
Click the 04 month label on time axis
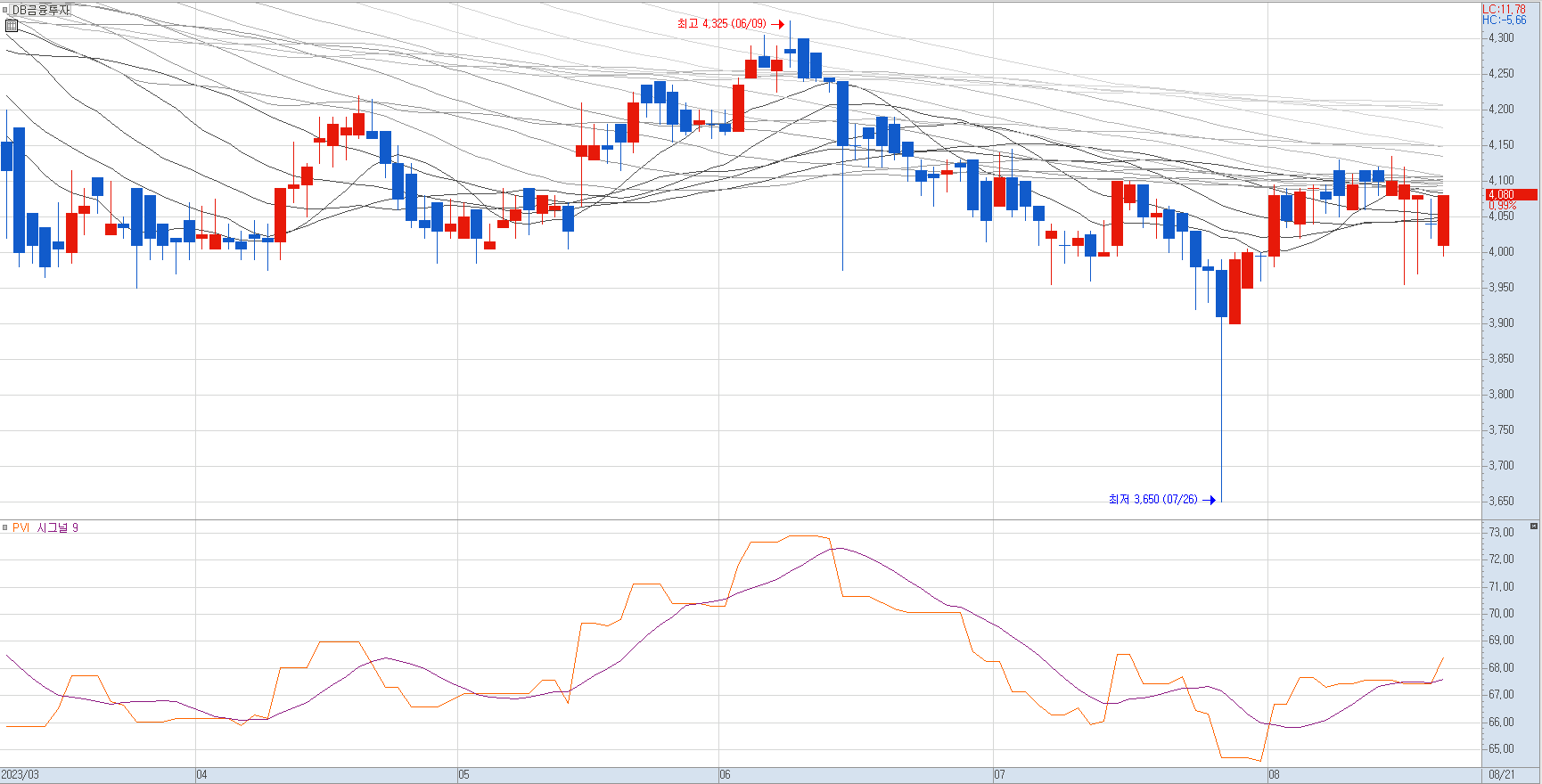(x=201, y=775)
